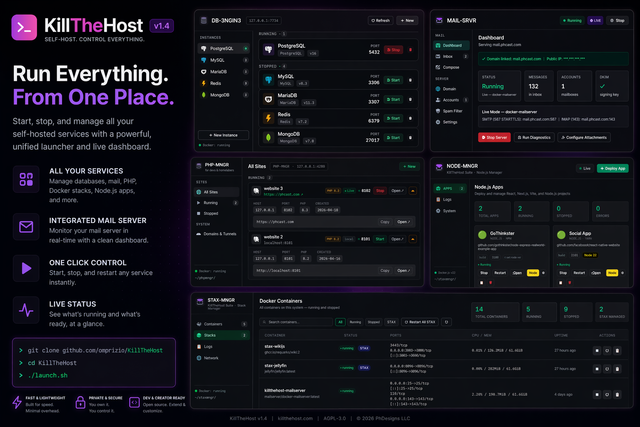
Task: Filter Docker containers by STAX
Action: pos(391,322)
